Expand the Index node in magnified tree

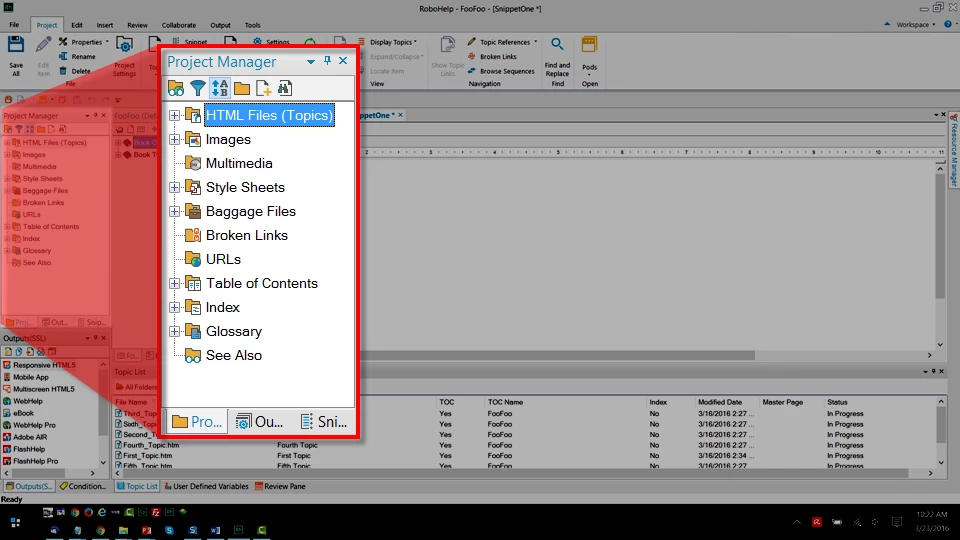click(174, 307)
